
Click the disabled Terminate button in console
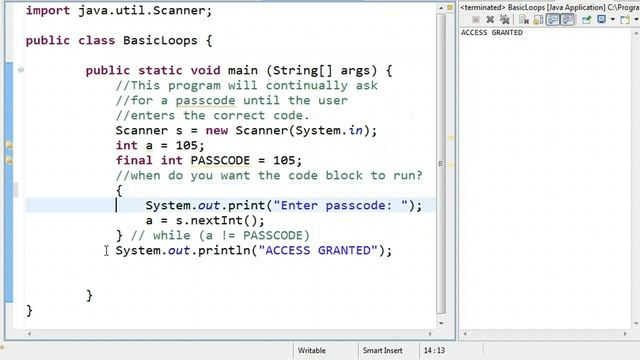click(x=476, y=20)
